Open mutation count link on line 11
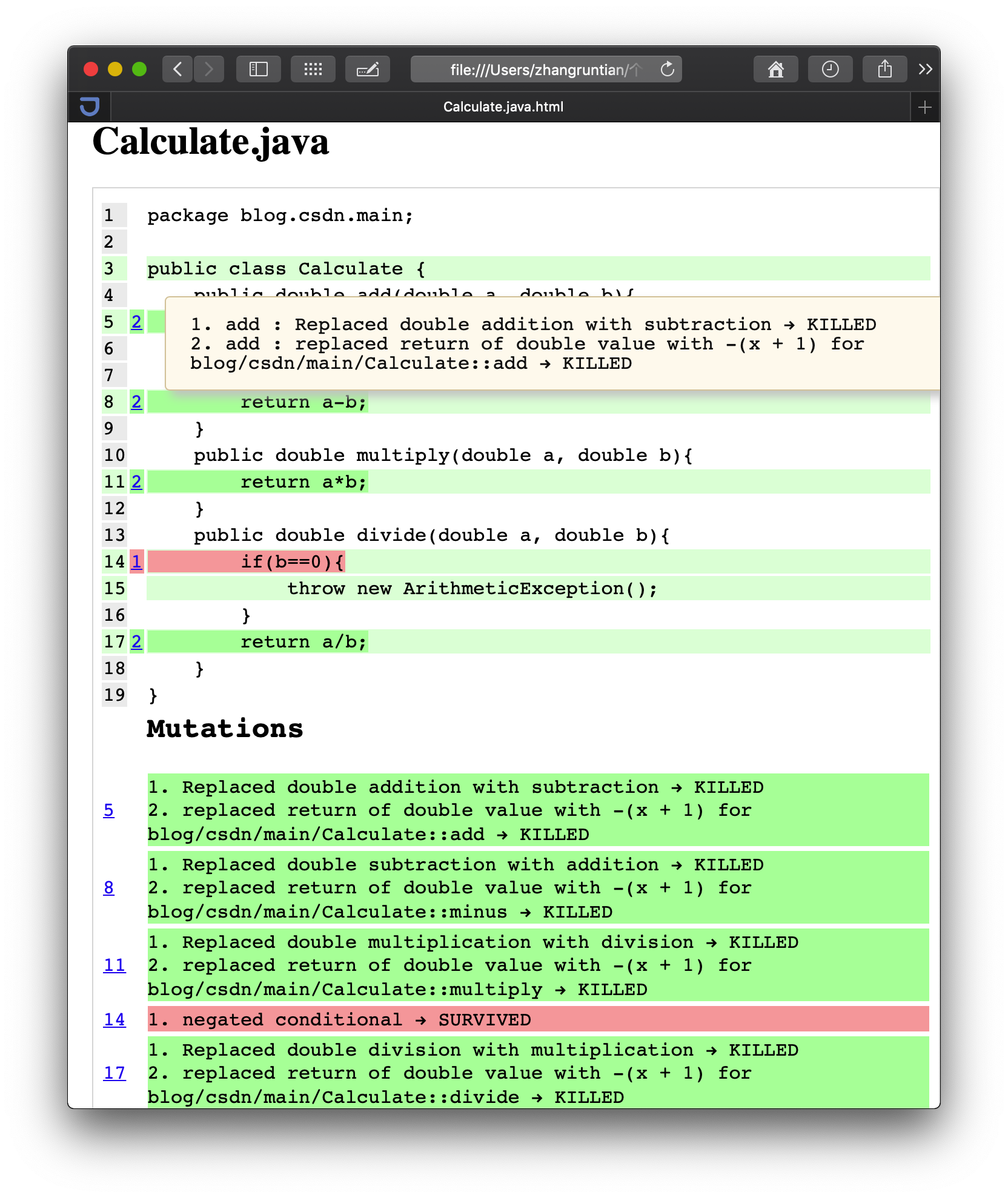Screen dimensions: 1008x1198 click(x=136, y=482)
